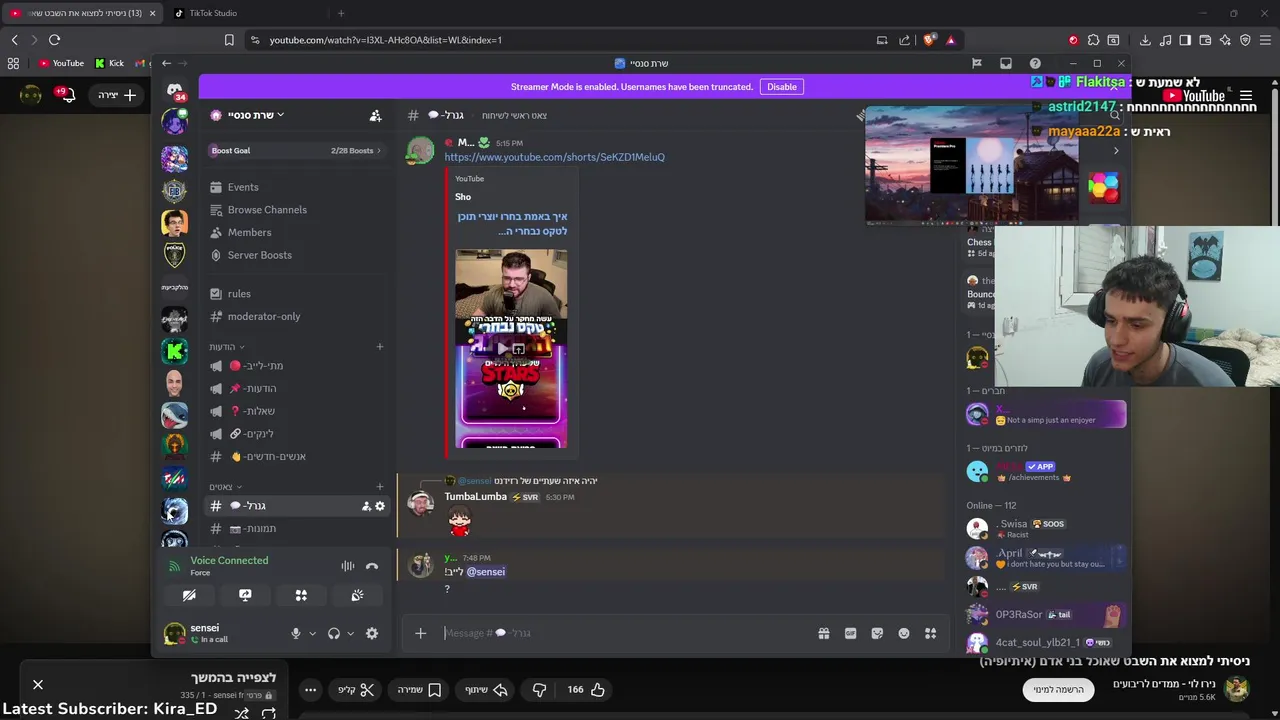Select .April in member list
Image resolution: width=1280 pixels, height=720 pixels.
pyautogui.click(x=1046, y=558)
